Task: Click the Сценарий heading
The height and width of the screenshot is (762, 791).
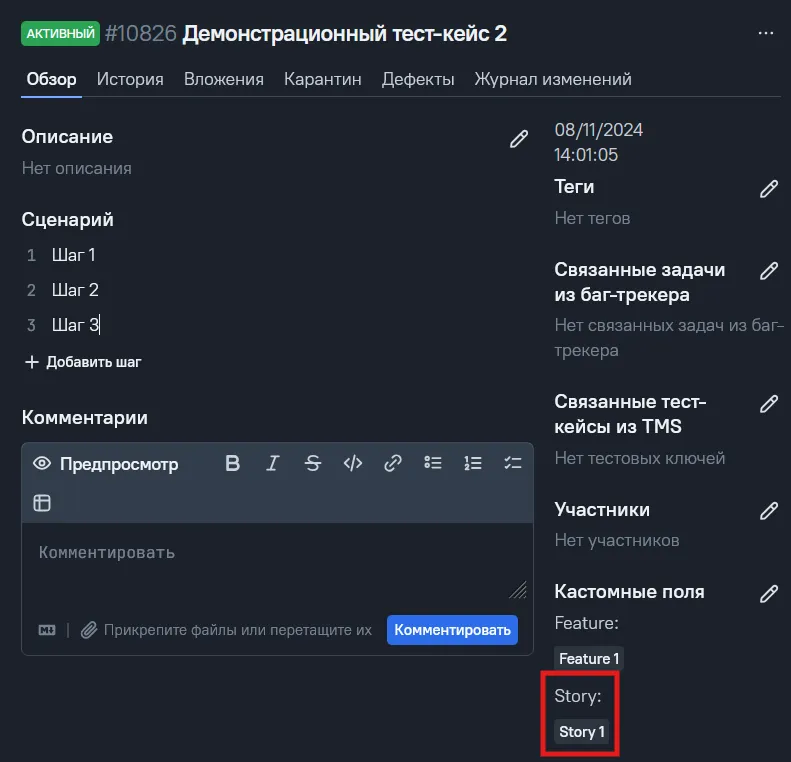Action: tap(68, 220)
